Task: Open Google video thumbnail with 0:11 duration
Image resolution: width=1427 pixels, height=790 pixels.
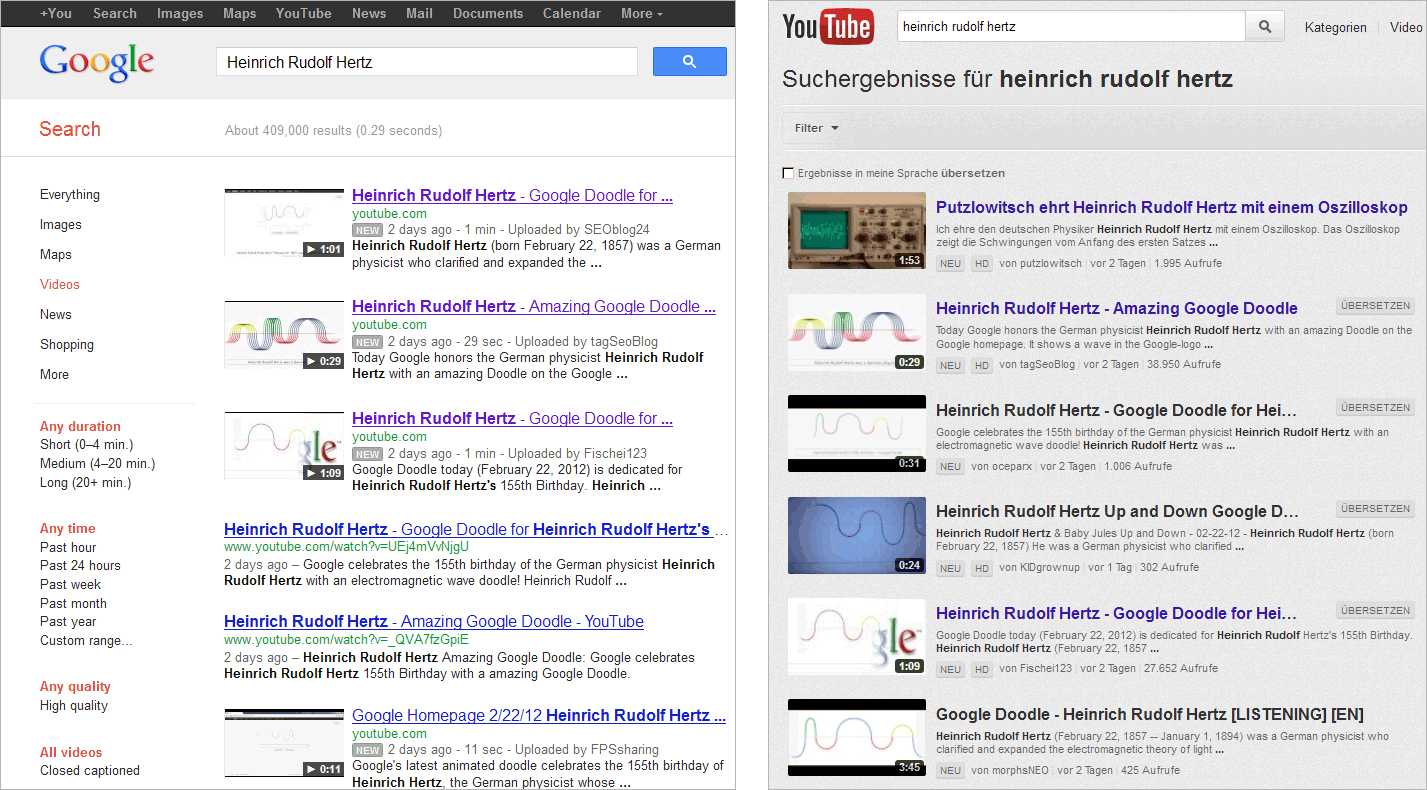Action: click(284, 743)
